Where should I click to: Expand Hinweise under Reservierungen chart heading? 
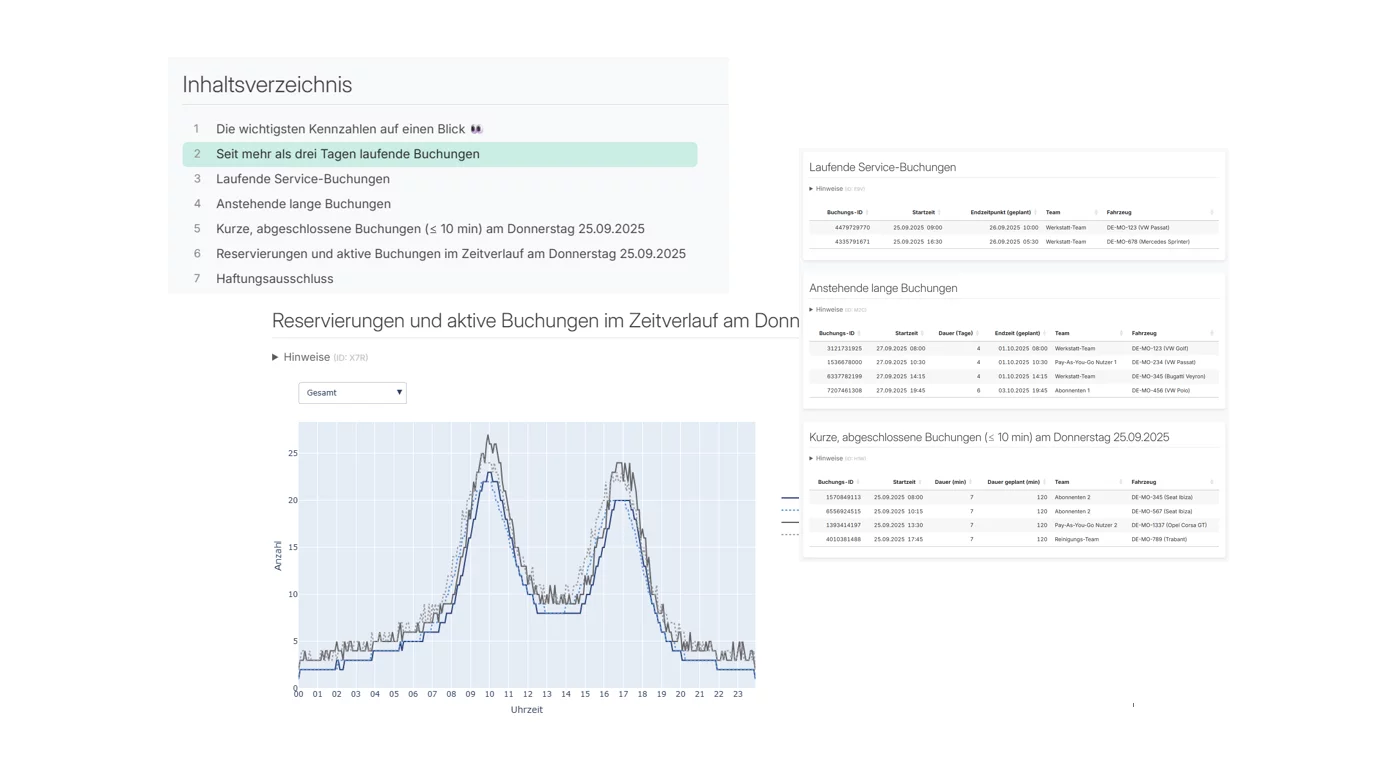(x=306, y=357)
